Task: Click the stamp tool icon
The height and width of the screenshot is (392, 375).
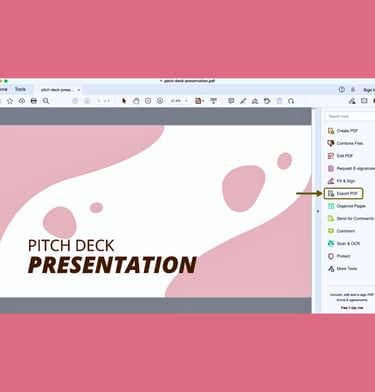Action: click(267, 101)
